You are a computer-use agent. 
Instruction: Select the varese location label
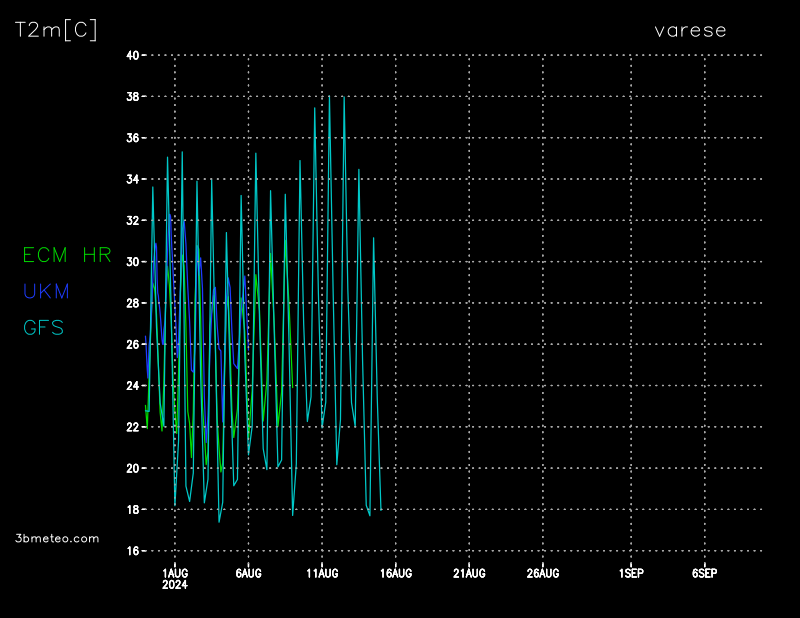tap(690, 30)
